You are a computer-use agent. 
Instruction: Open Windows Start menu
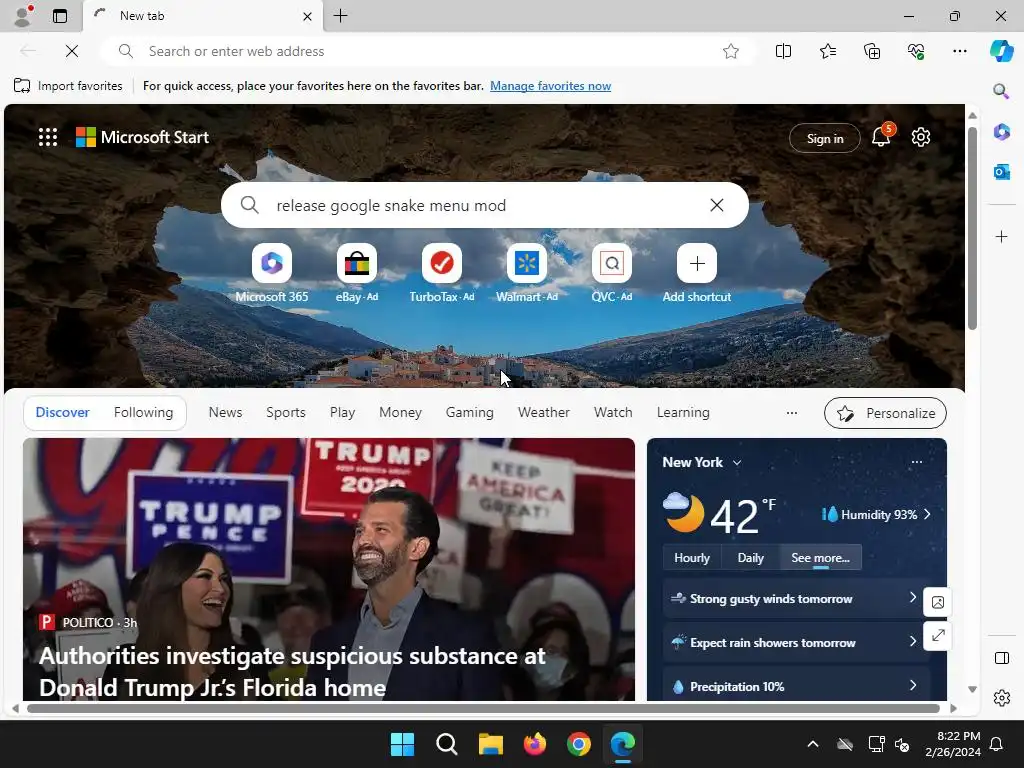click(402, 744)
